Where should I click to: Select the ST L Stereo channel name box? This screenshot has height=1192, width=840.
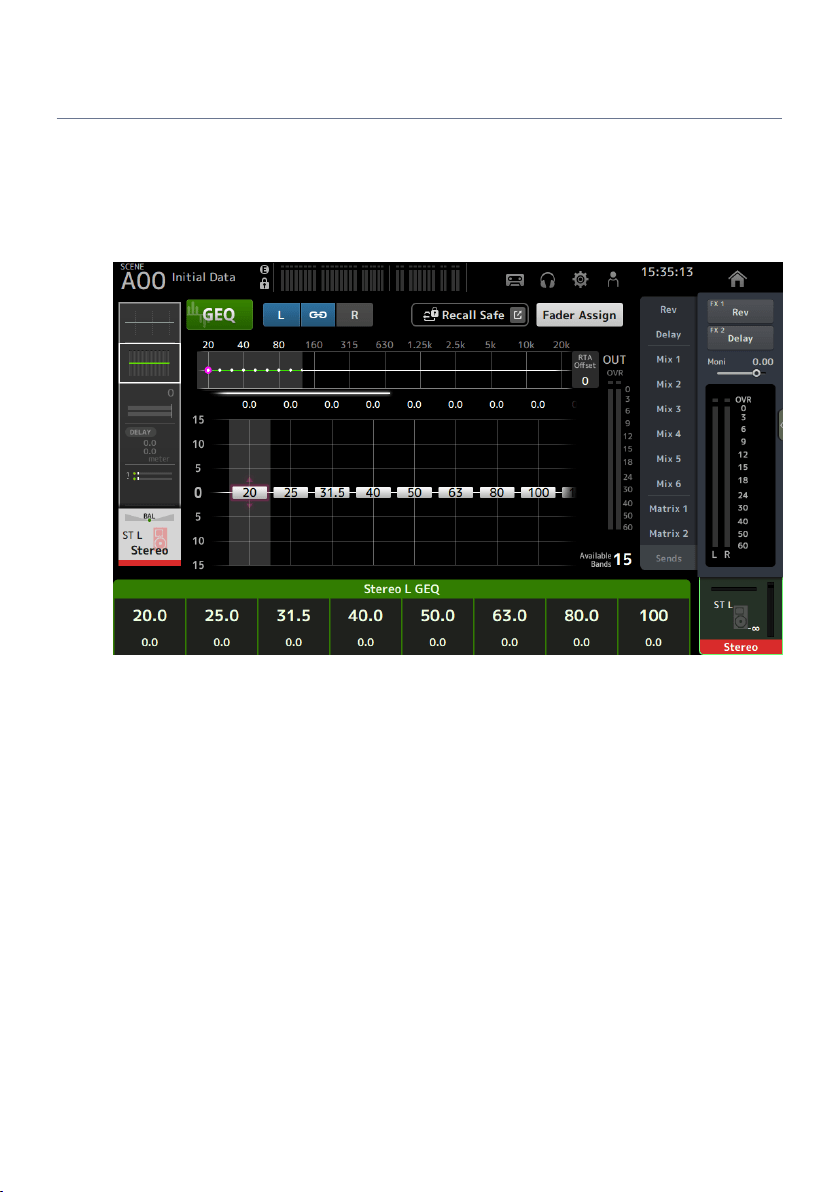(150, 537)
